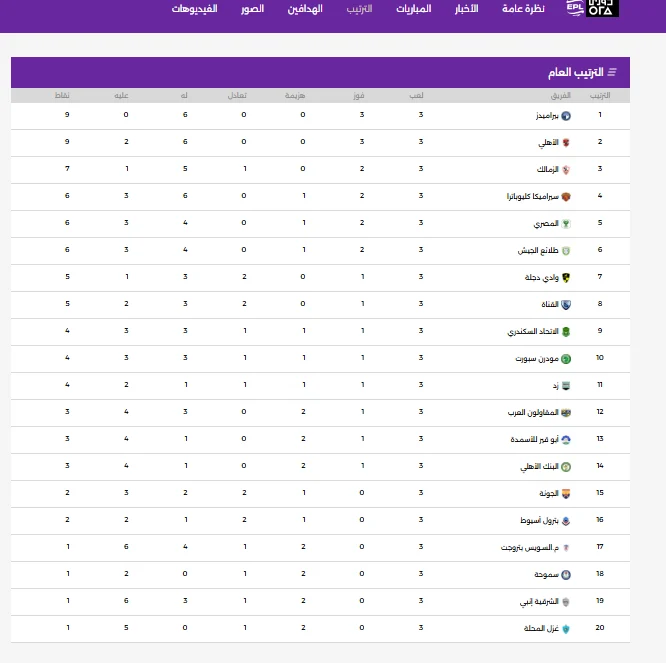This screenshot has width=666, height=663.
Task: Click the المقاولون العرب team crest
Action: click(x=566, y=413)
